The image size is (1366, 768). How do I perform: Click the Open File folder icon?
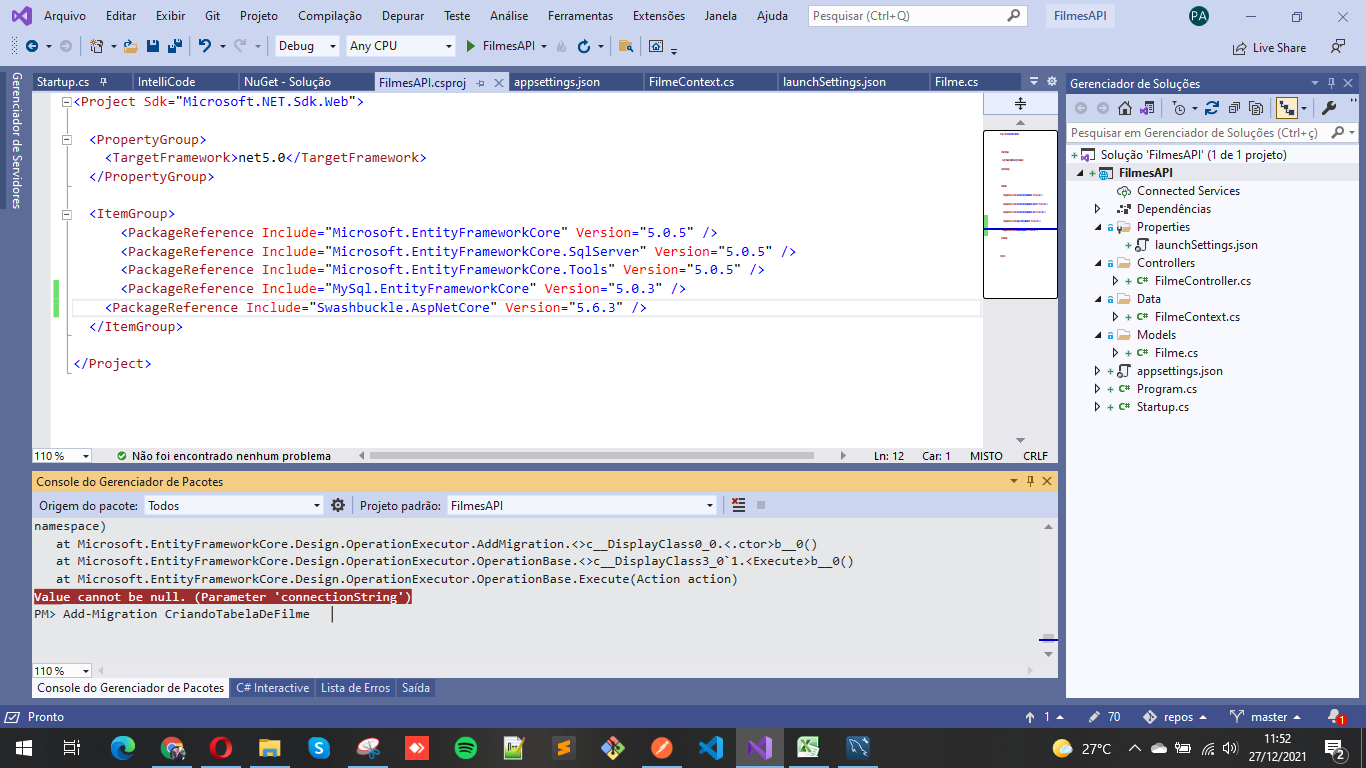coord(132,46)
